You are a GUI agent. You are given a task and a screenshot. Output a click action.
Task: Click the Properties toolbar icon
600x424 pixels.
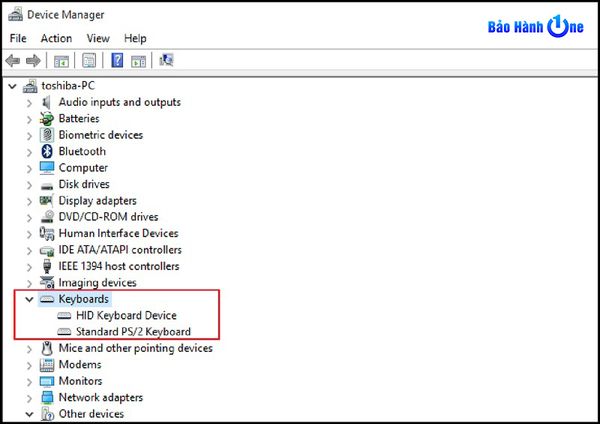[x=90, y=61]
